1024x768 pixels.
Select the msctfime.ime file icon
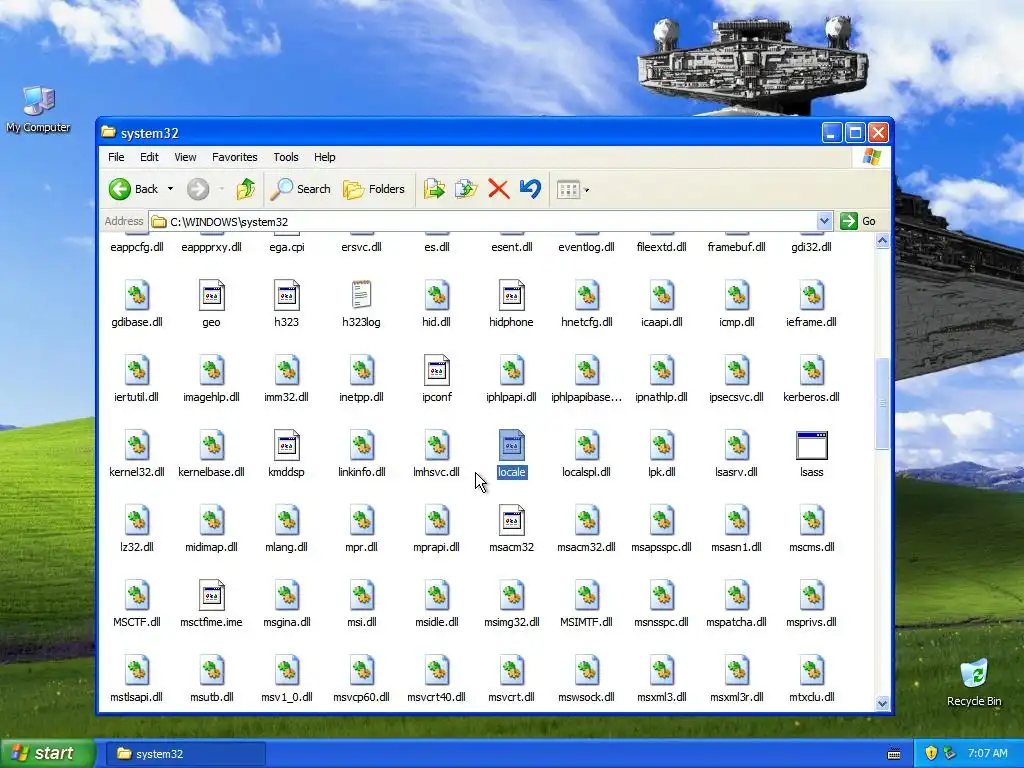pos(211,596)
